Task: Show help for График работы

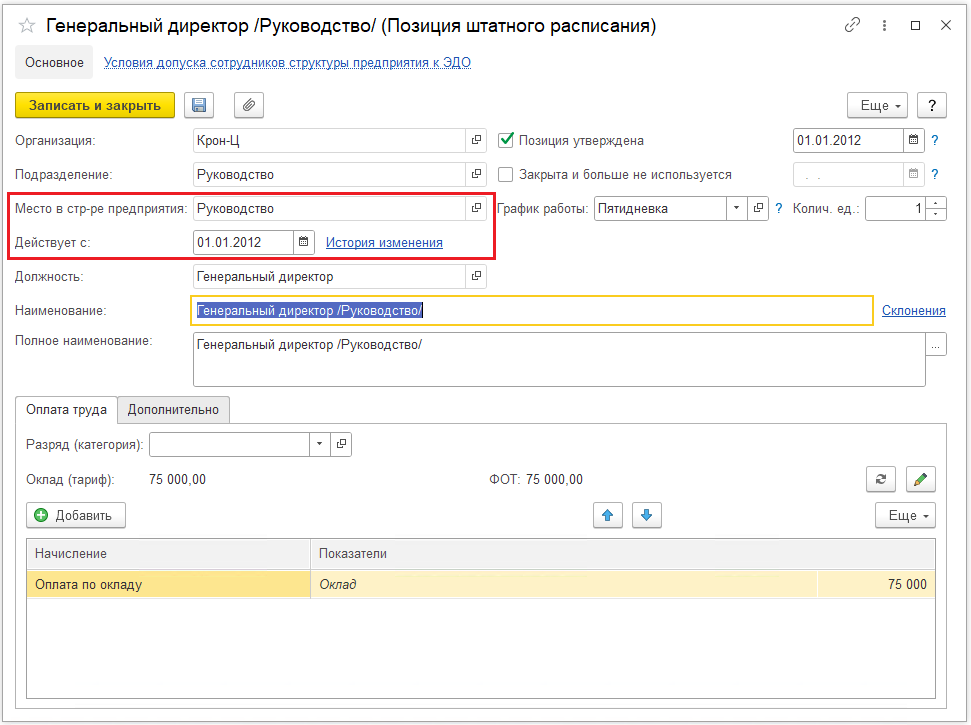Action: point(779,209)
